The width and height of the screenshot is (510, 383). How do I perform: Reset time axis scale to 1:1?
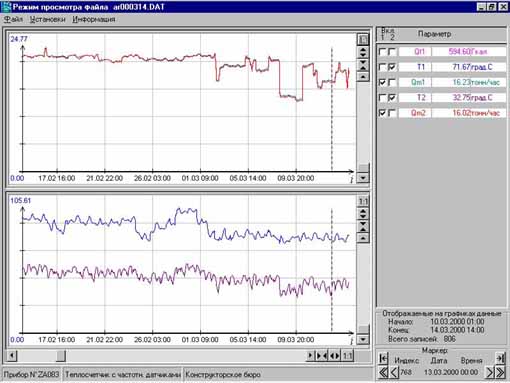[x=347, y=356]
